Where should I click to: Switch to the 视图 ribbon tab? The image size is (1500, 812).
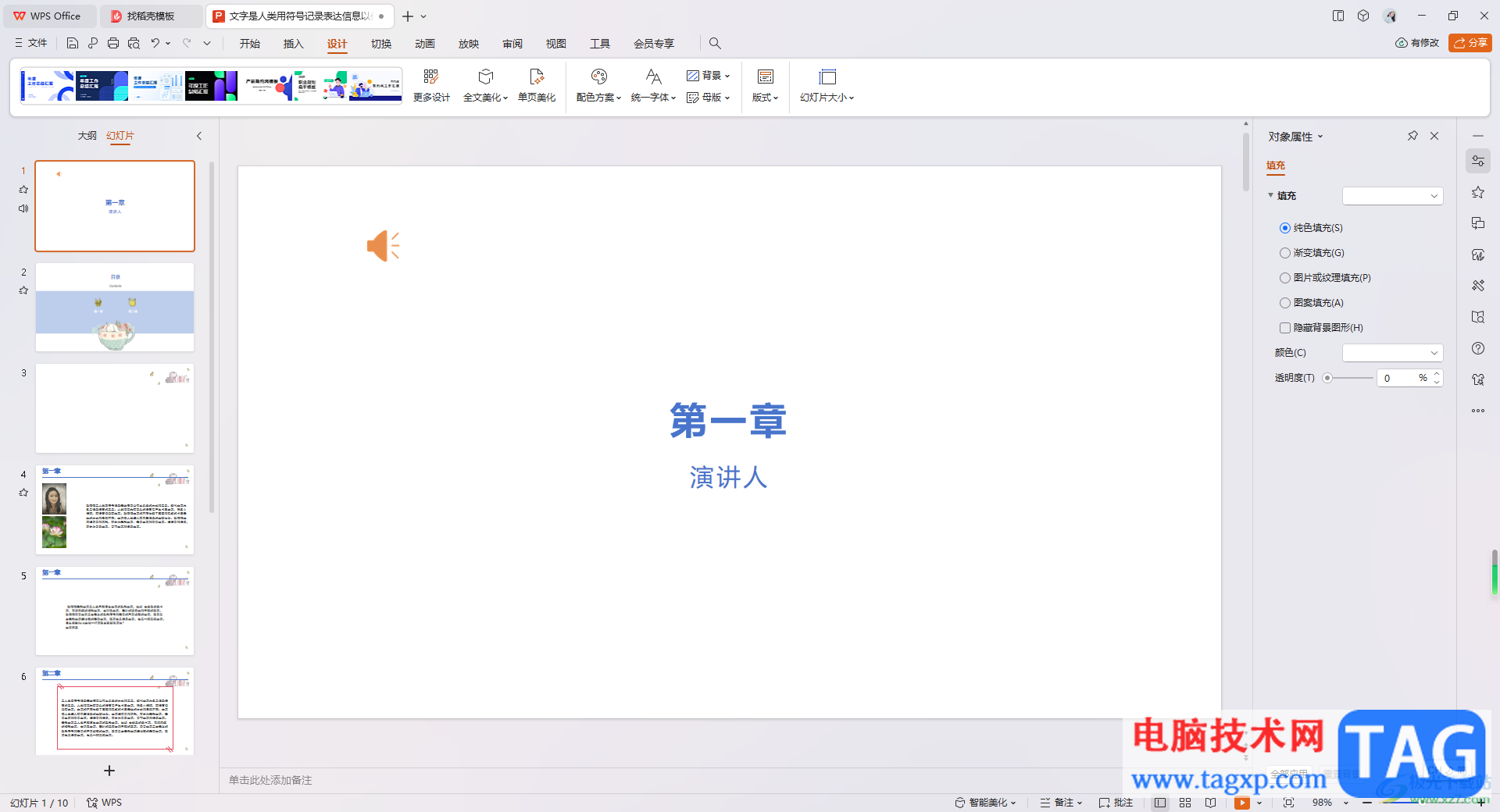click(x=556, y=44)
